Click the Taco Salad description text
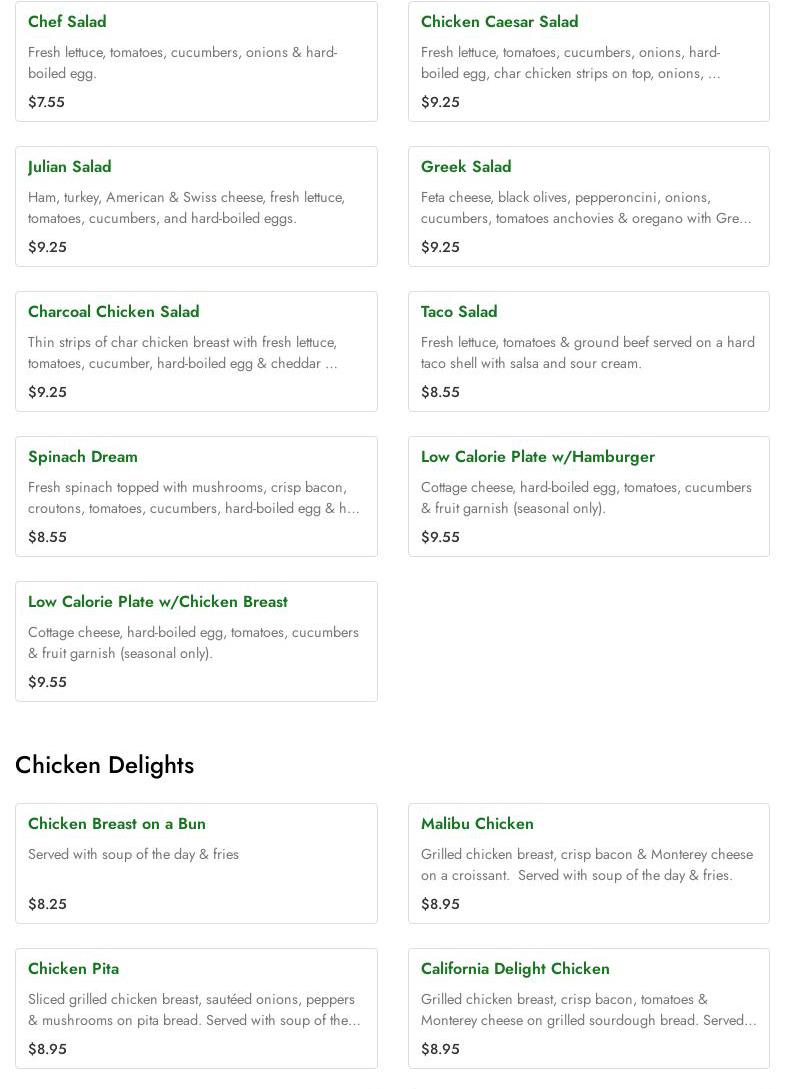Screen dimensions: 785x1089 [x=587, y=353]
